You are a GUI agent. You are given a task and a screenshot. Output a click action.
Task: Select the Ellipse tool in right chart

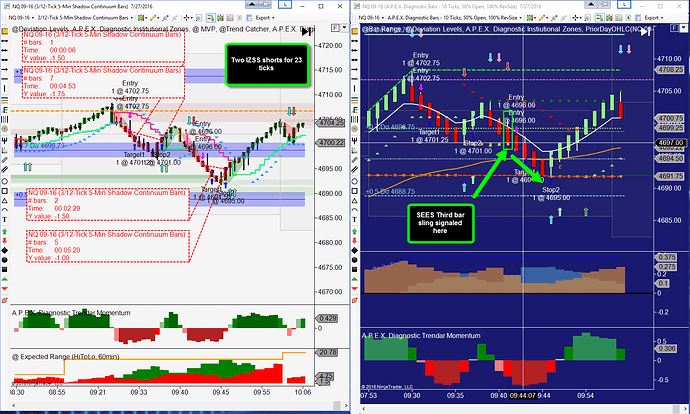click(x=355, y=182)
